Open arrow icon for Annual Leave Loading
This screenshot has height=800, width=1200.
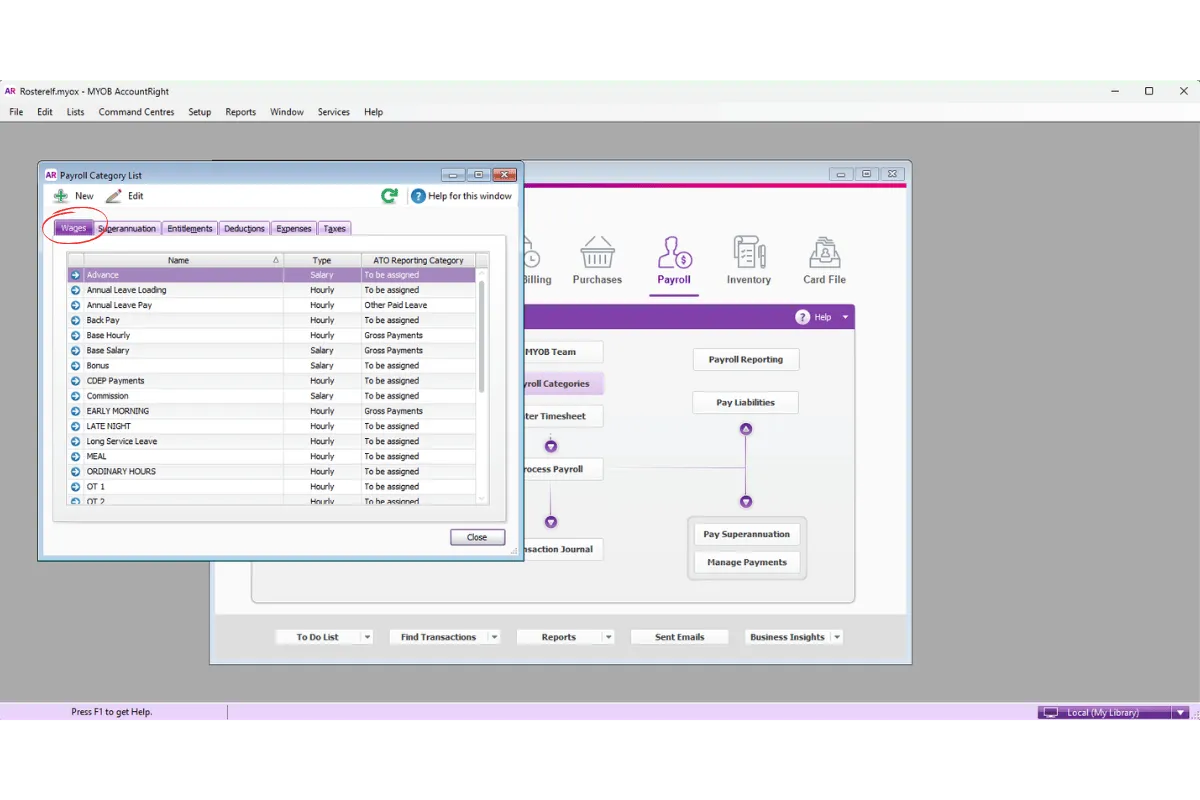[75, 290]
